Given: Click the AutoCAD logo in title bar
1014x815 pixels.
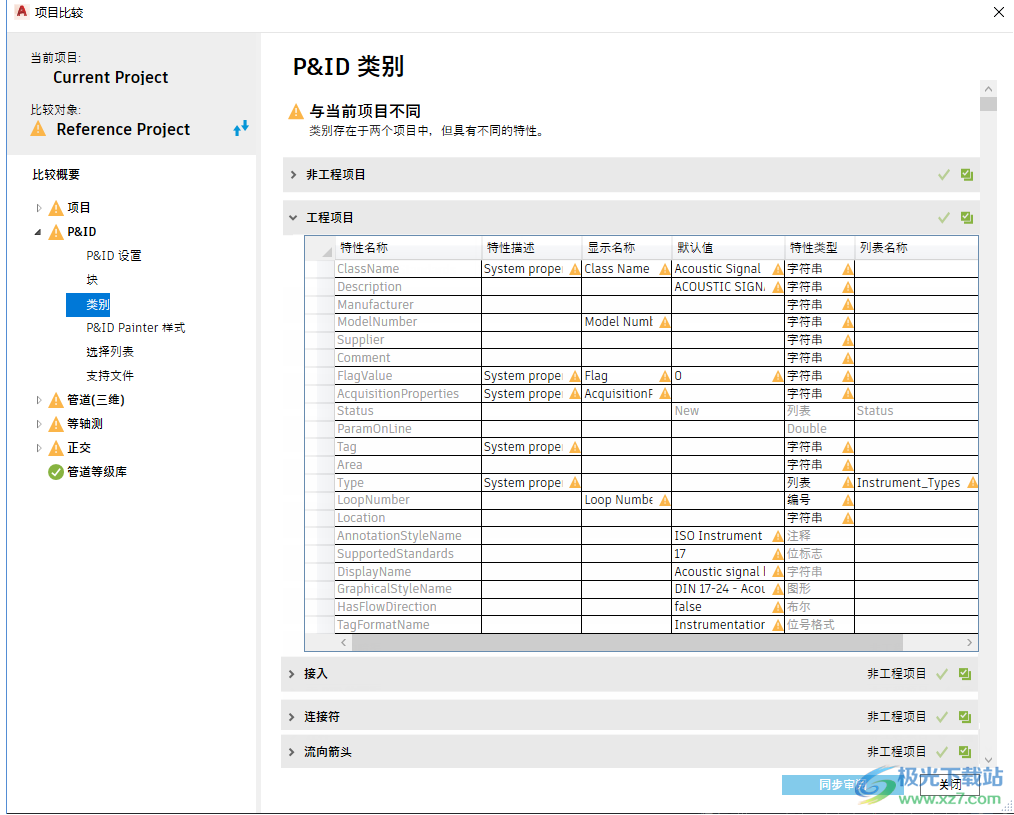Looking at the screenshot, I should click(x=21, y=12).
